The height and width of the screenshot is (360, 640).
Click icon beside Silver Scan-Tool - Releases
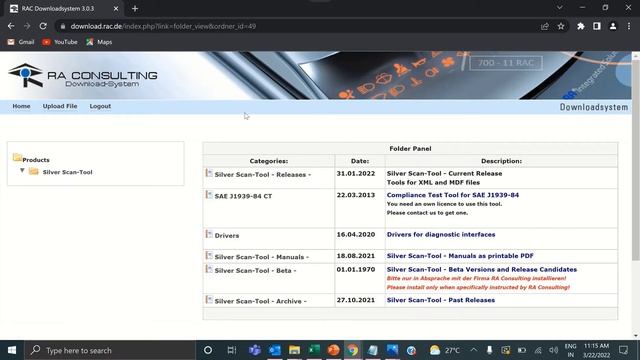209,173
